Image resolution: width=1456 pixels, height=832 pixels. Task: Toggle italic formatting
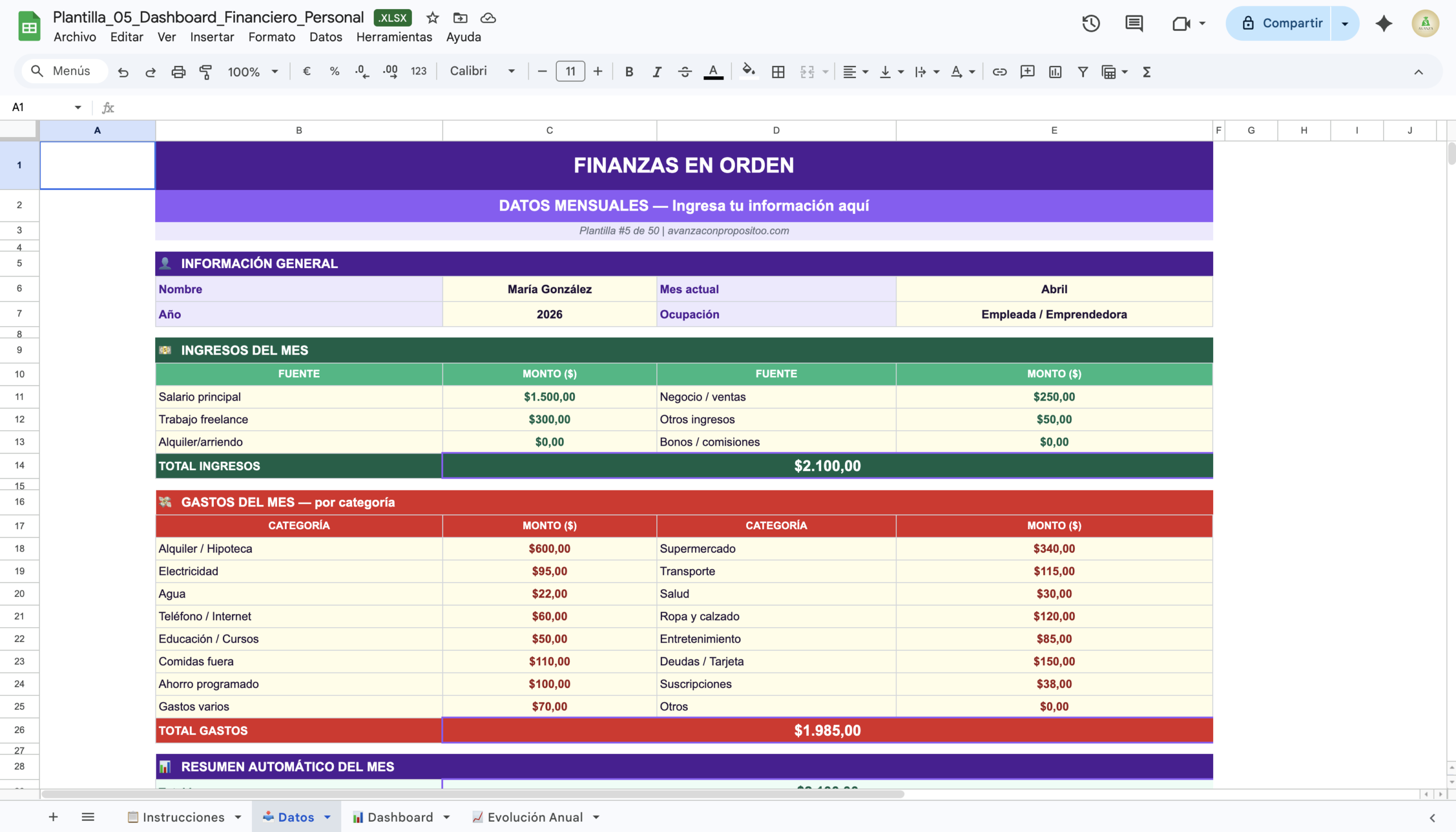point(657,72)
